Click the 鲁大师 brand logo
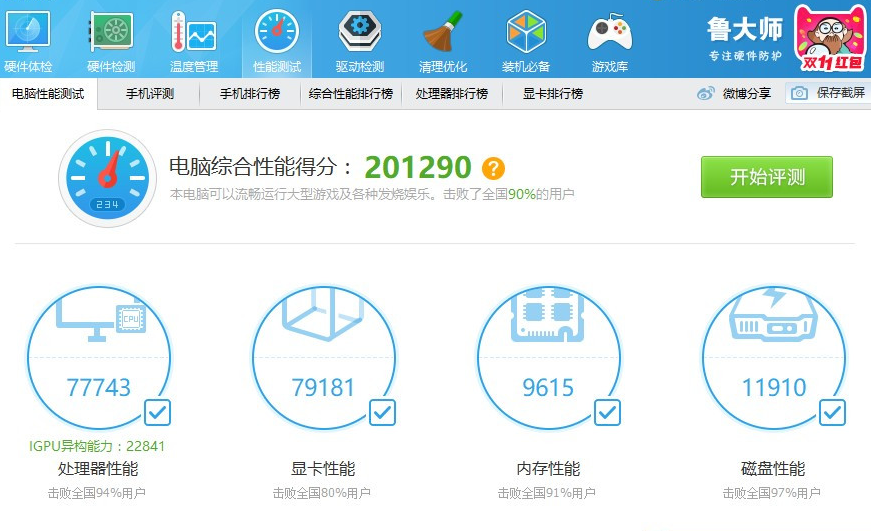 click(745, 29)
